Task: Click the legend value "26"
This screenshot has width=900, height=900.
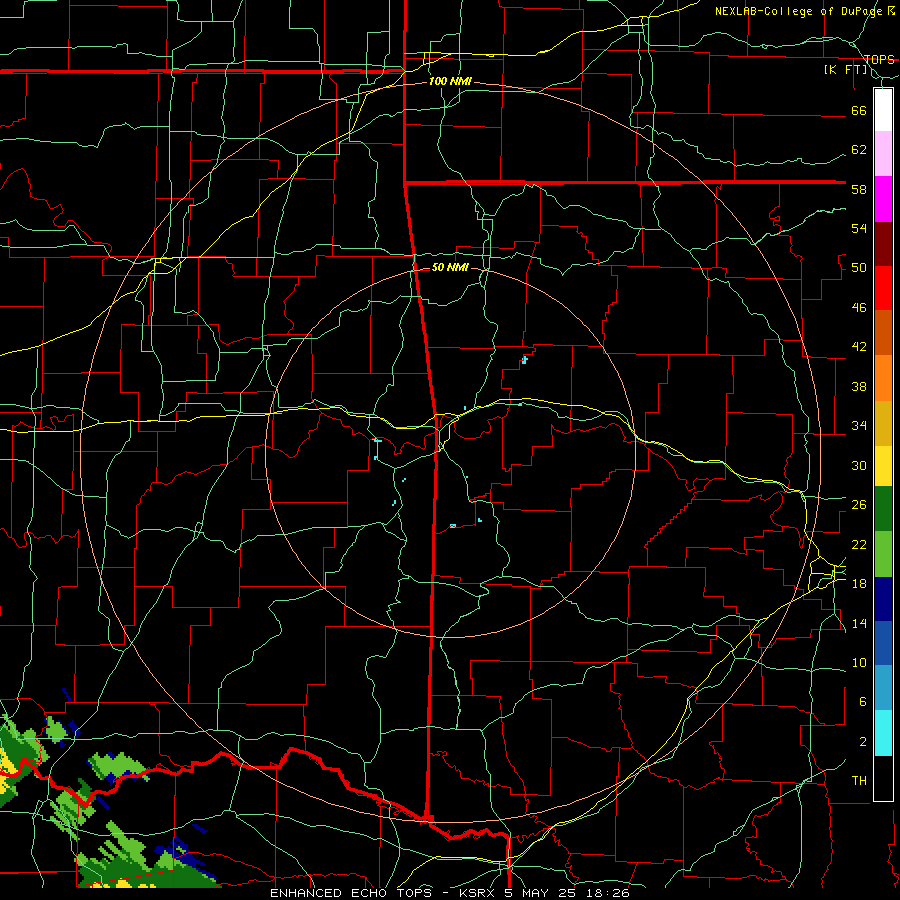Action: click(x=859, y=505)
